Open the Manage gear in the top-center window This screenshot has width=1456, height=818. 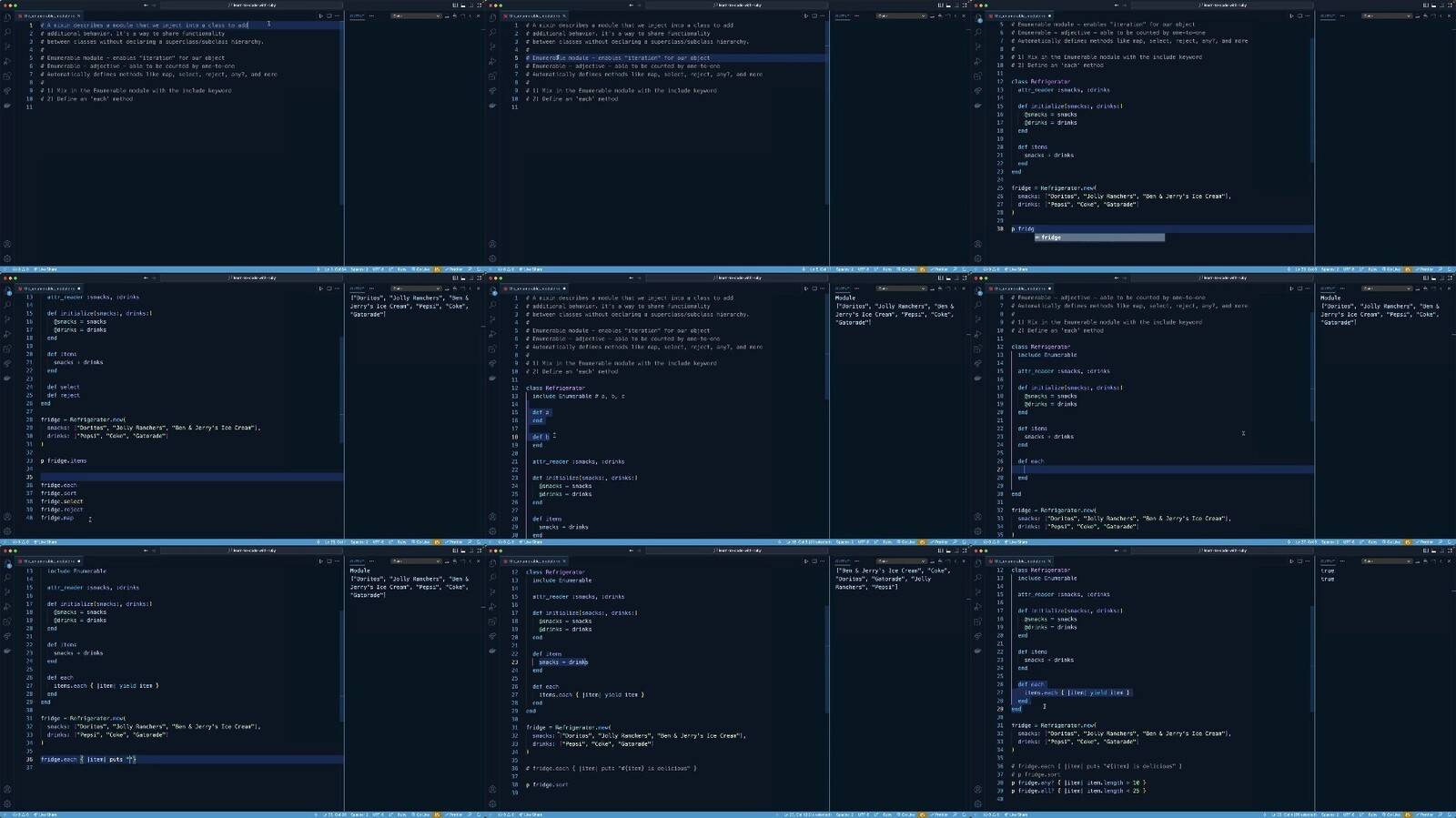coord(492,258)
